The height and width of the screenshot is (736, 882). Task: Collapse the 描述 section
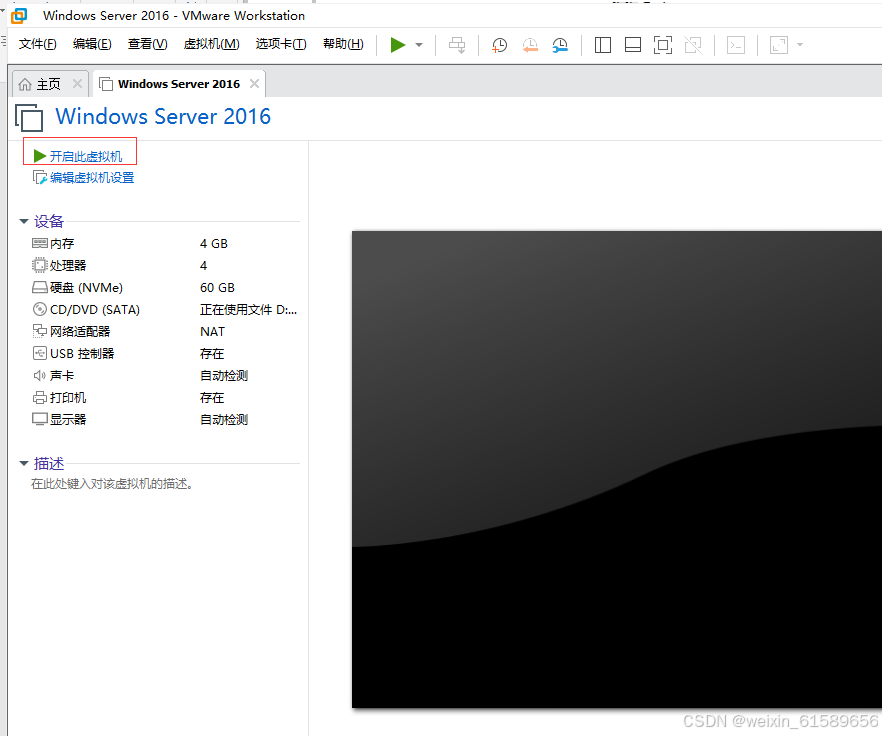pyautogui.click(x=24, y=464)
